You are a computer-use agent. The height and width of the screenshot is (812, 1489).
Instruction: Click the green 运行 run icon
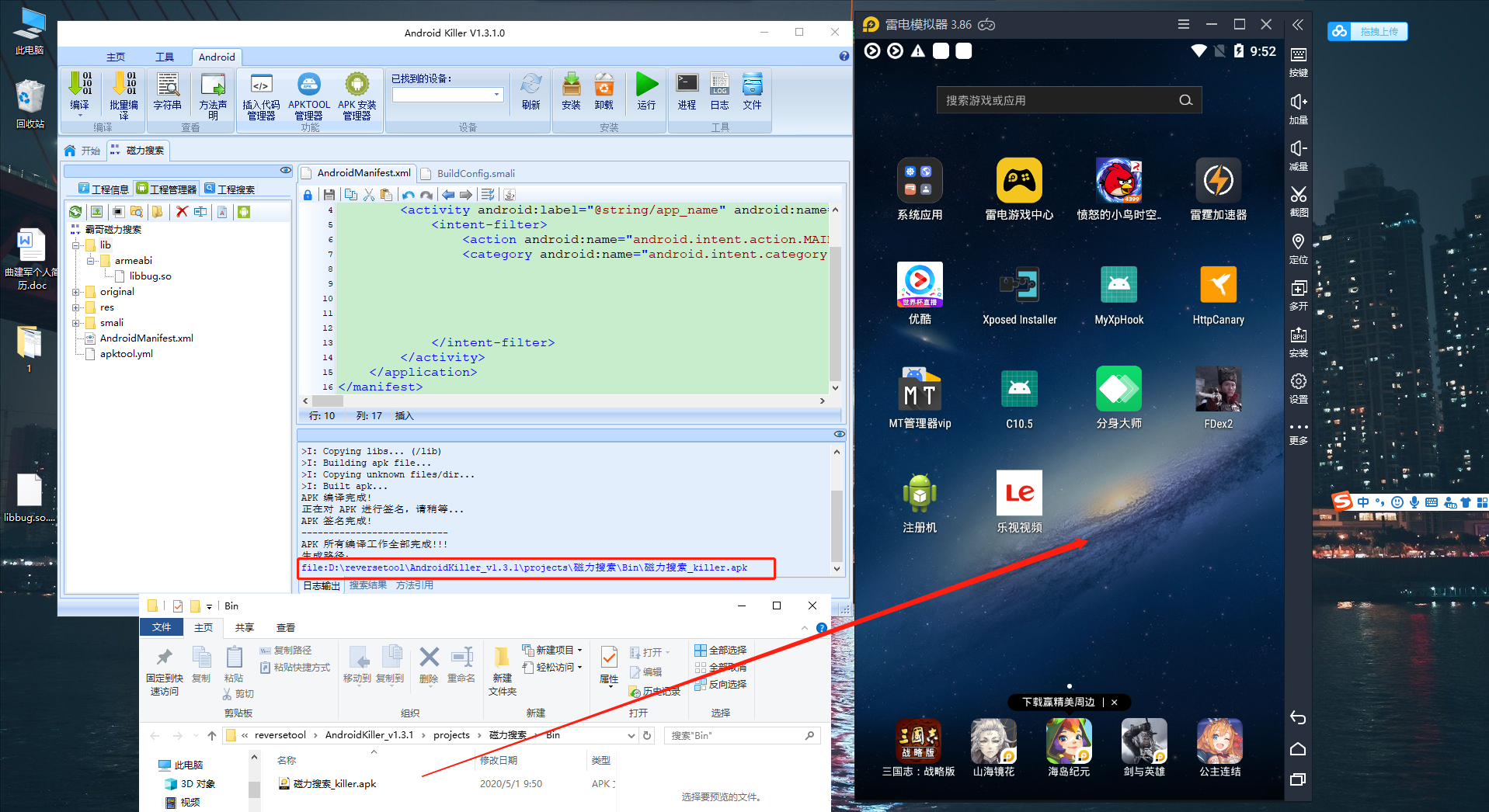646,92
